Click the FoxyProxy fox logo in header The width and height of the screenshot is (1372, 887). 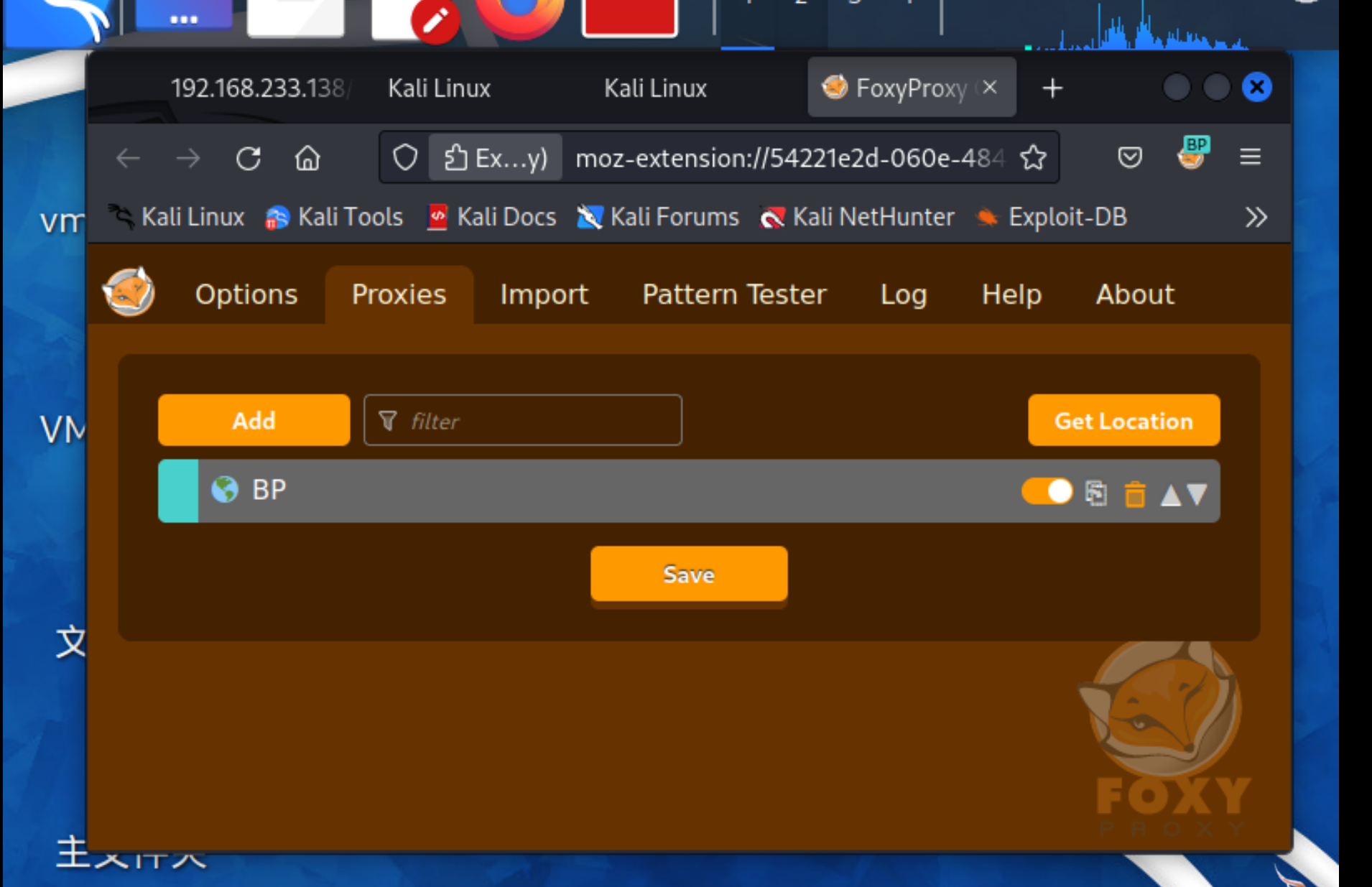129,292
